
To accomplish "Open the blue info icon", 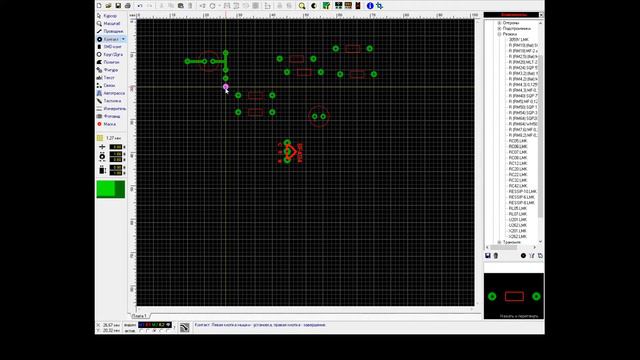I will click(370, 6).
